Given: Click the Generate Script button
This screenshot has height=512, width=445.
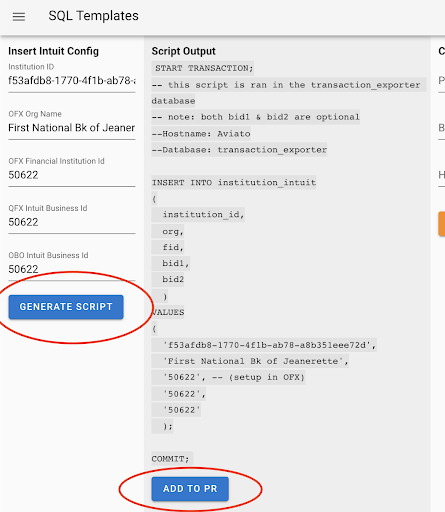Looking at the screenshot, I should pos(66,307).
